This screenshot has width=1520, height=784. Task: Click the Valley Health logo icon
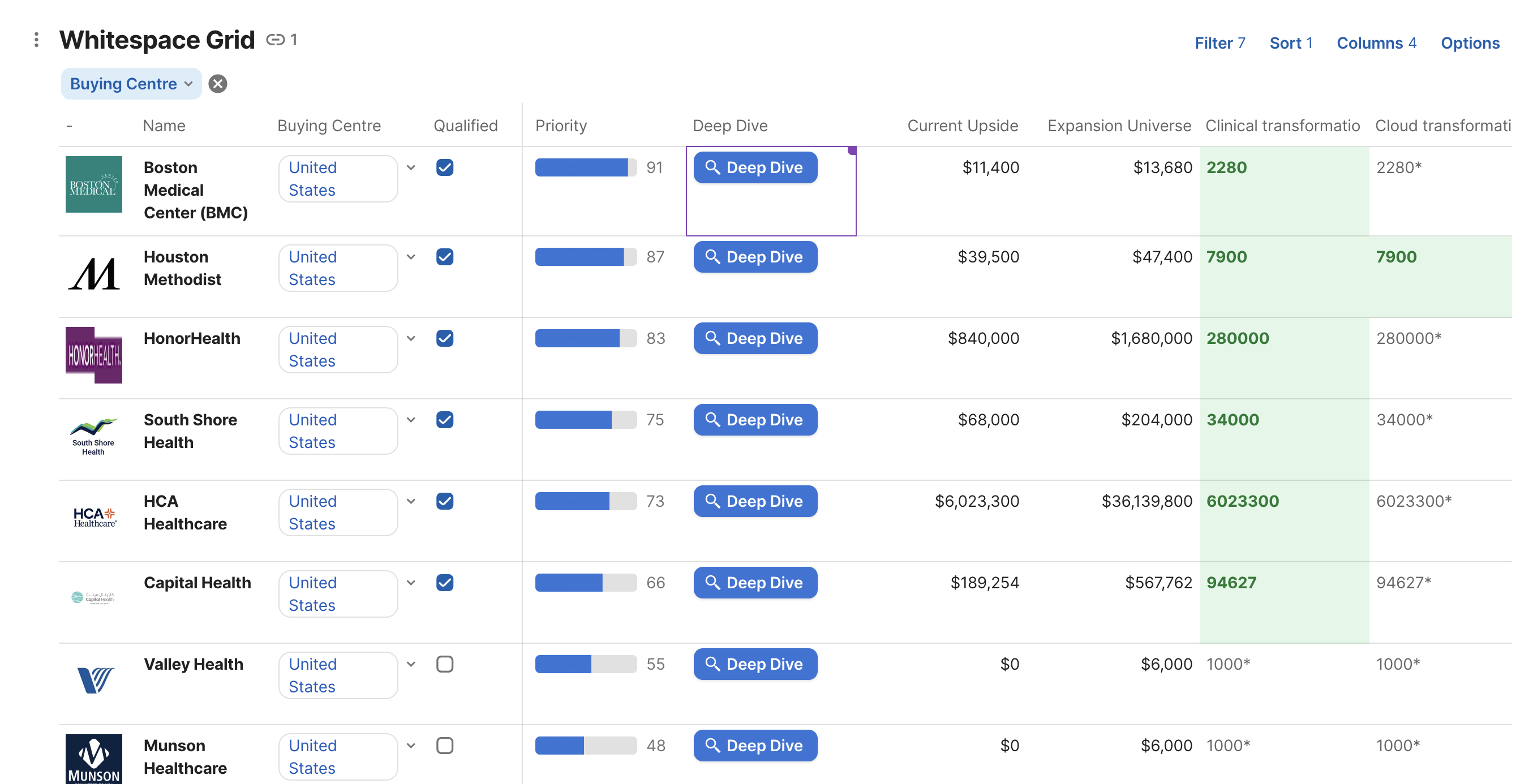point(95,679)
